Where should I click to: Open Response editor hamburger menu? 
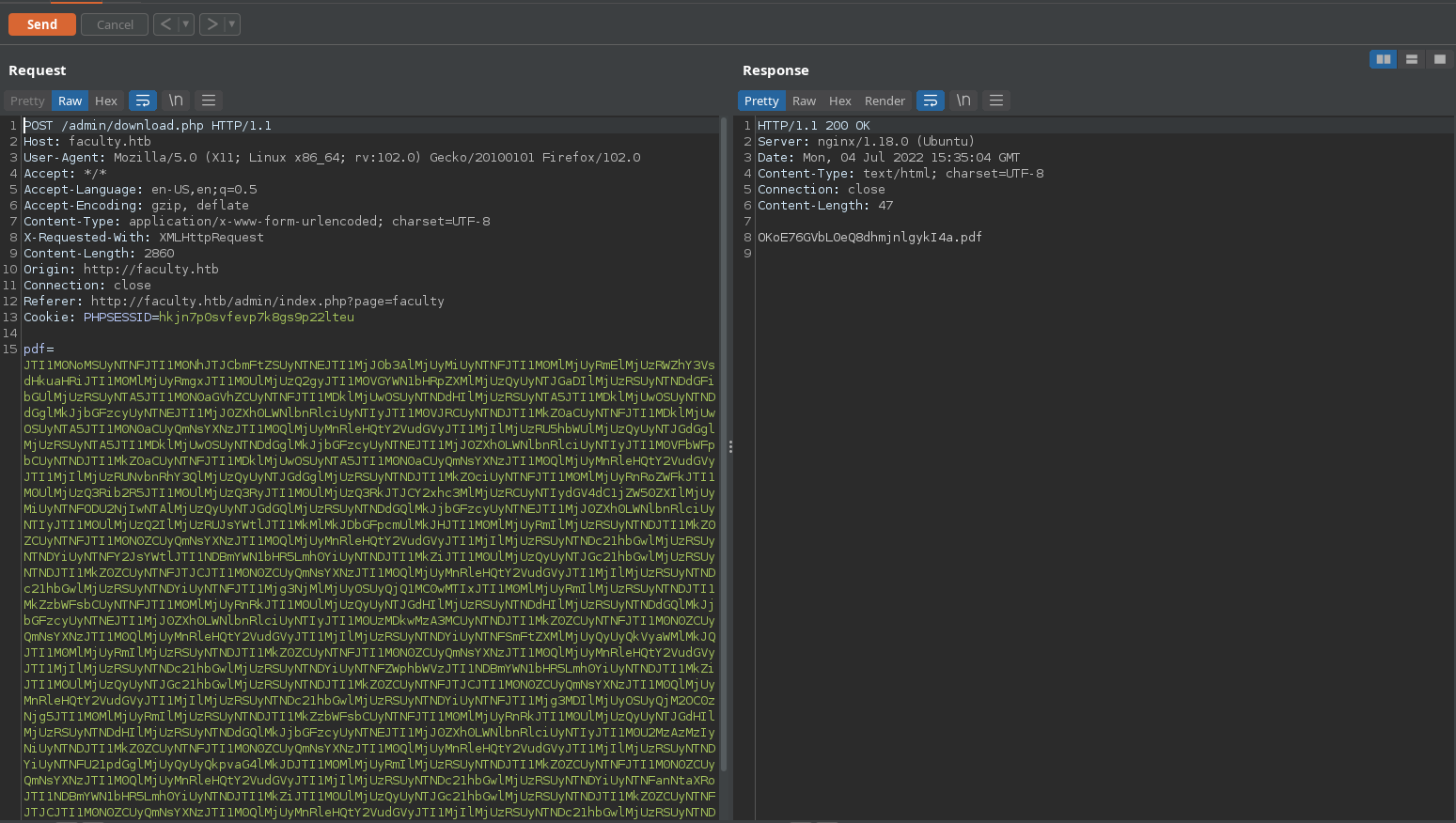click(x=996, y=101)
